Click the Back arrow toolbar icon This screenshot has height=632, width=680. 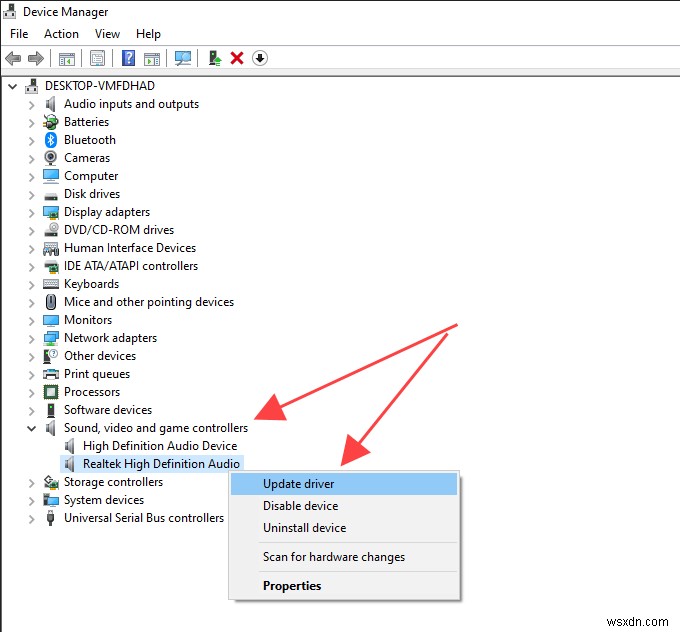click(13, 58)
